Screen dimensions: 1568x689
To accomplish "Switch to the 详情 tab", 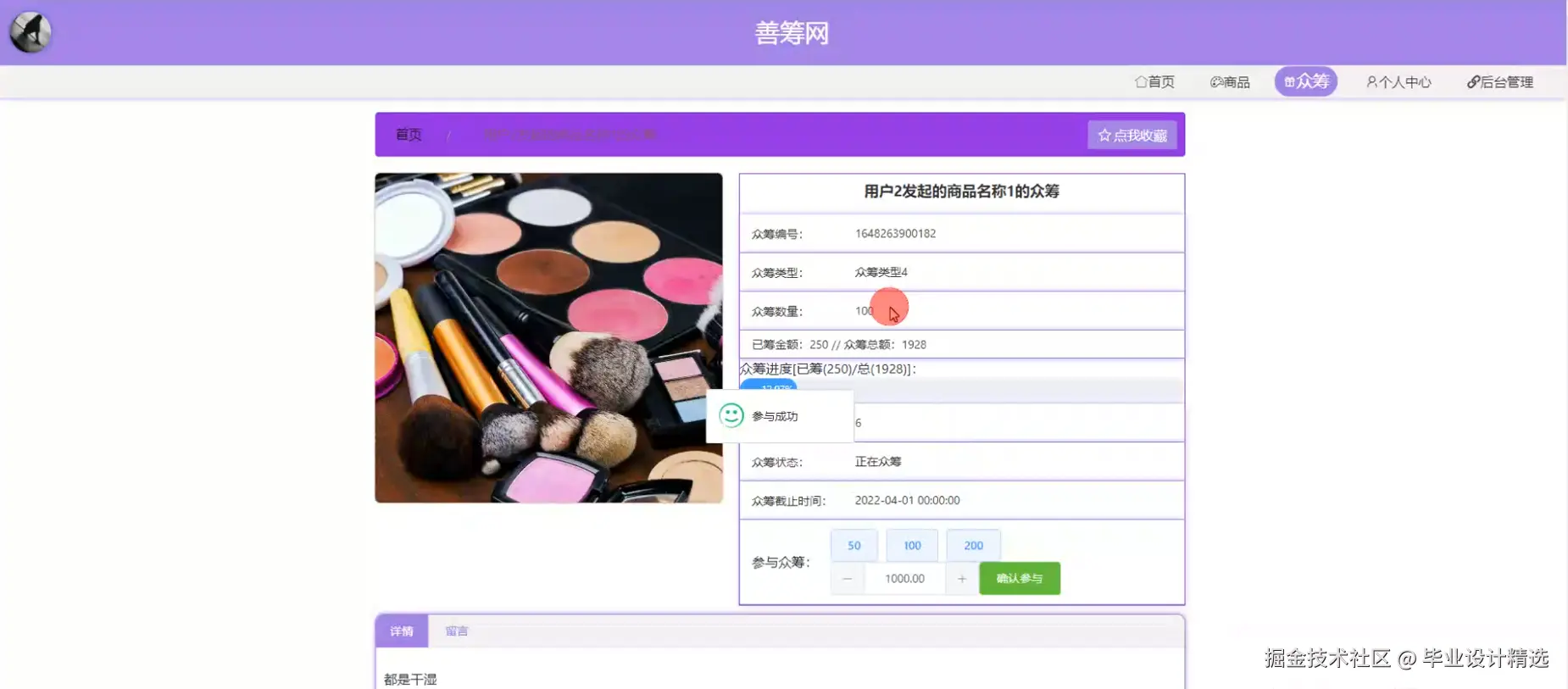I will pos(402,631).
